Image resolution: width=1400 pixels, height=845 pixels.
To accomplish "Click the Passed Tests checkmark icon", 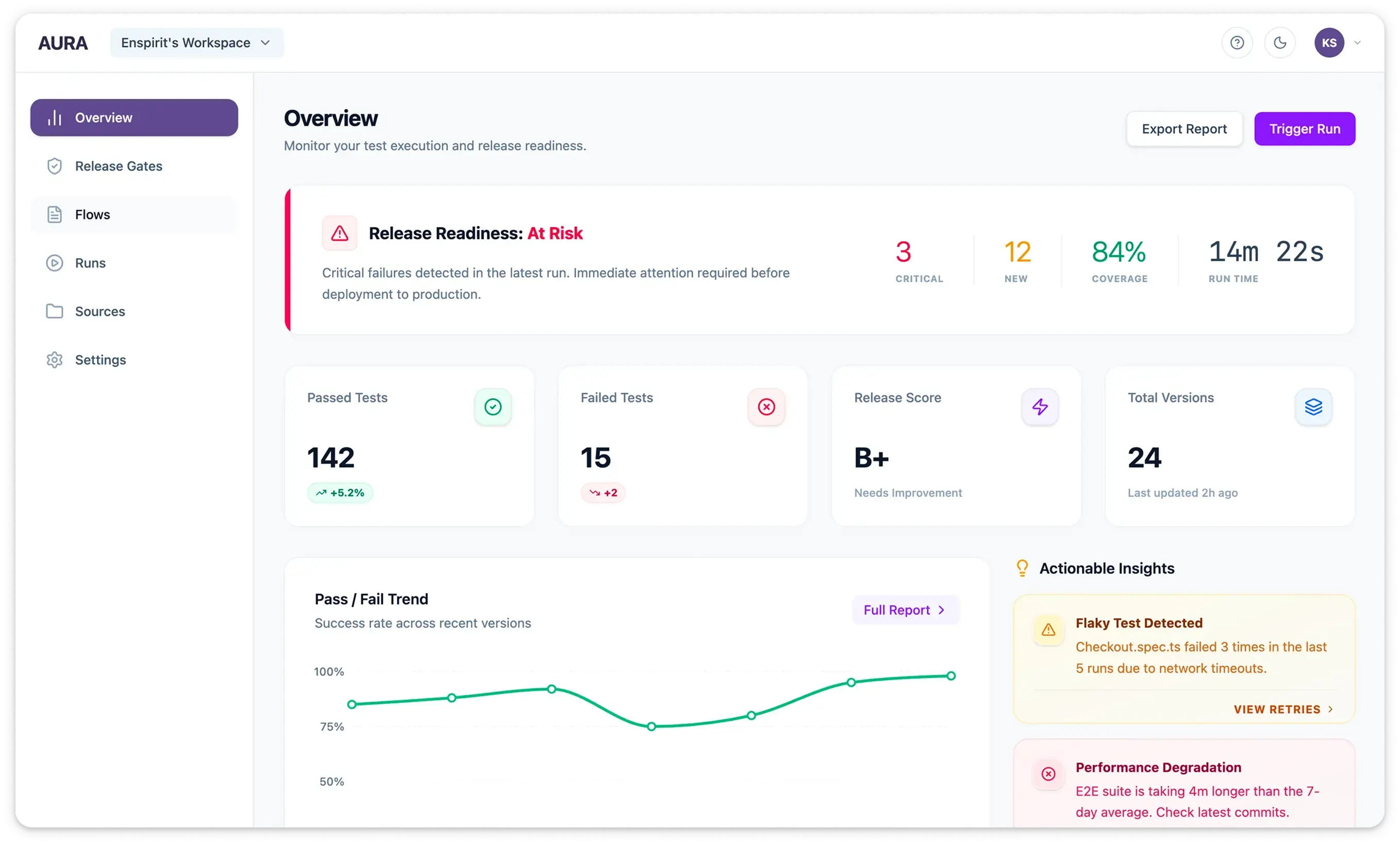I will (493, 407).
